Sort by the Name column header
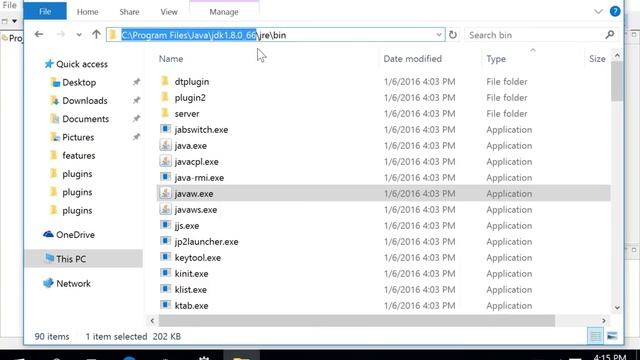 [171, 59]
